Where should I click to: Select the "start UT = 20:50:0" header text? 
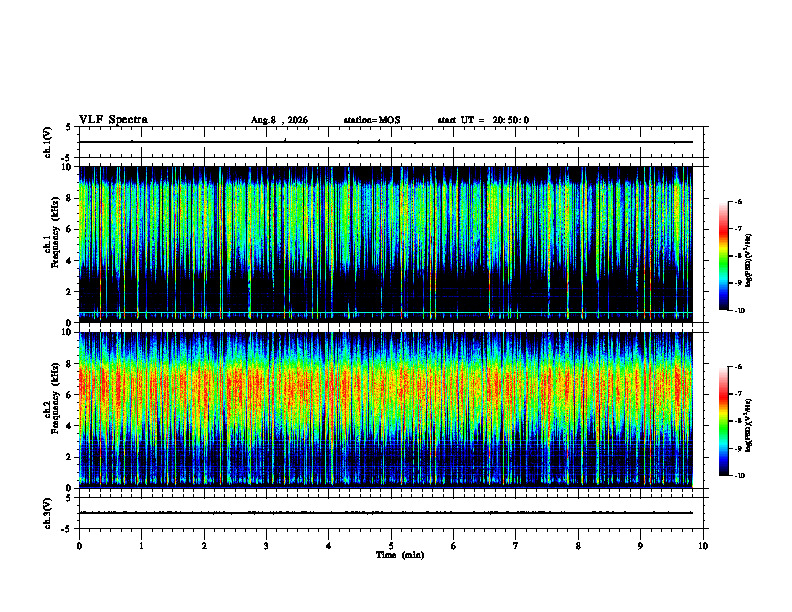483,120
